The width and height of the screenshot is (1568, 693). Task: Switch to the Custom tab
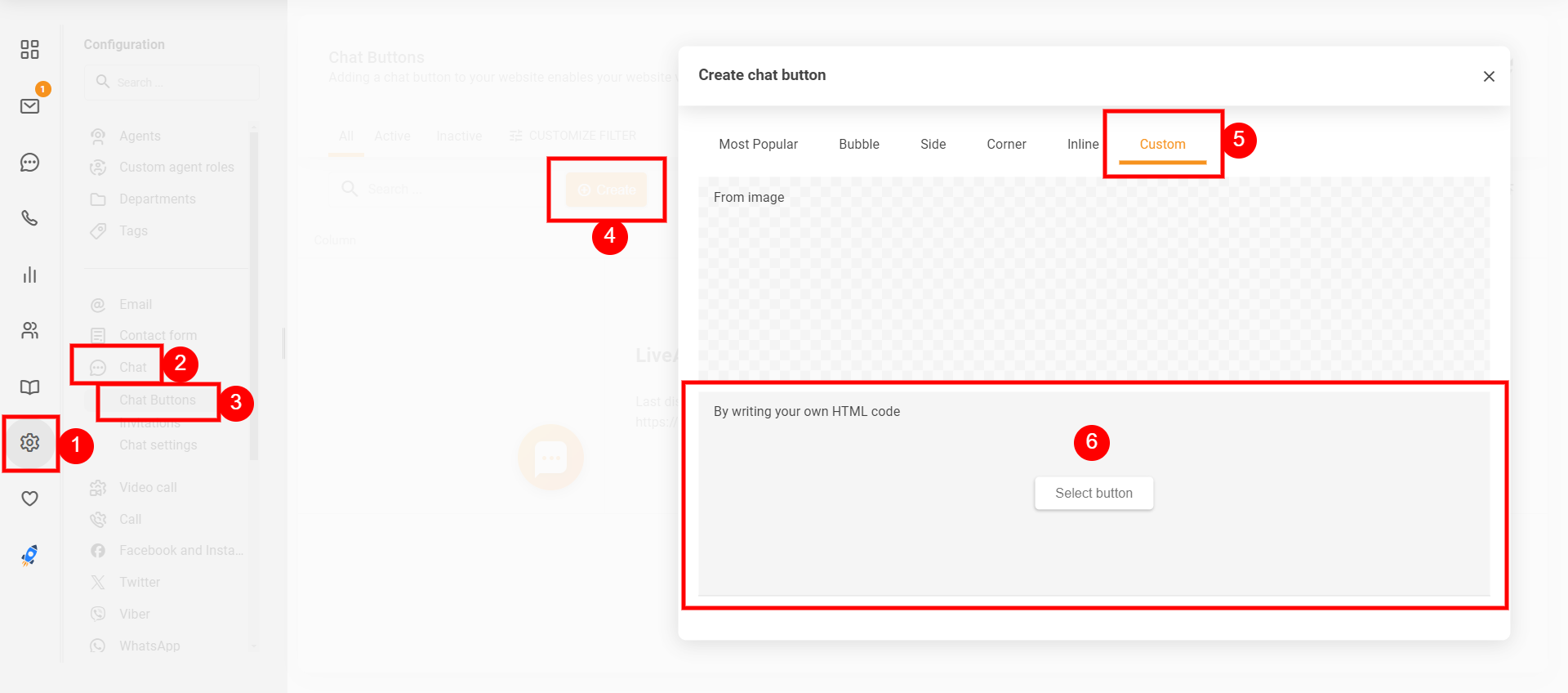[x=1162, y=145]
